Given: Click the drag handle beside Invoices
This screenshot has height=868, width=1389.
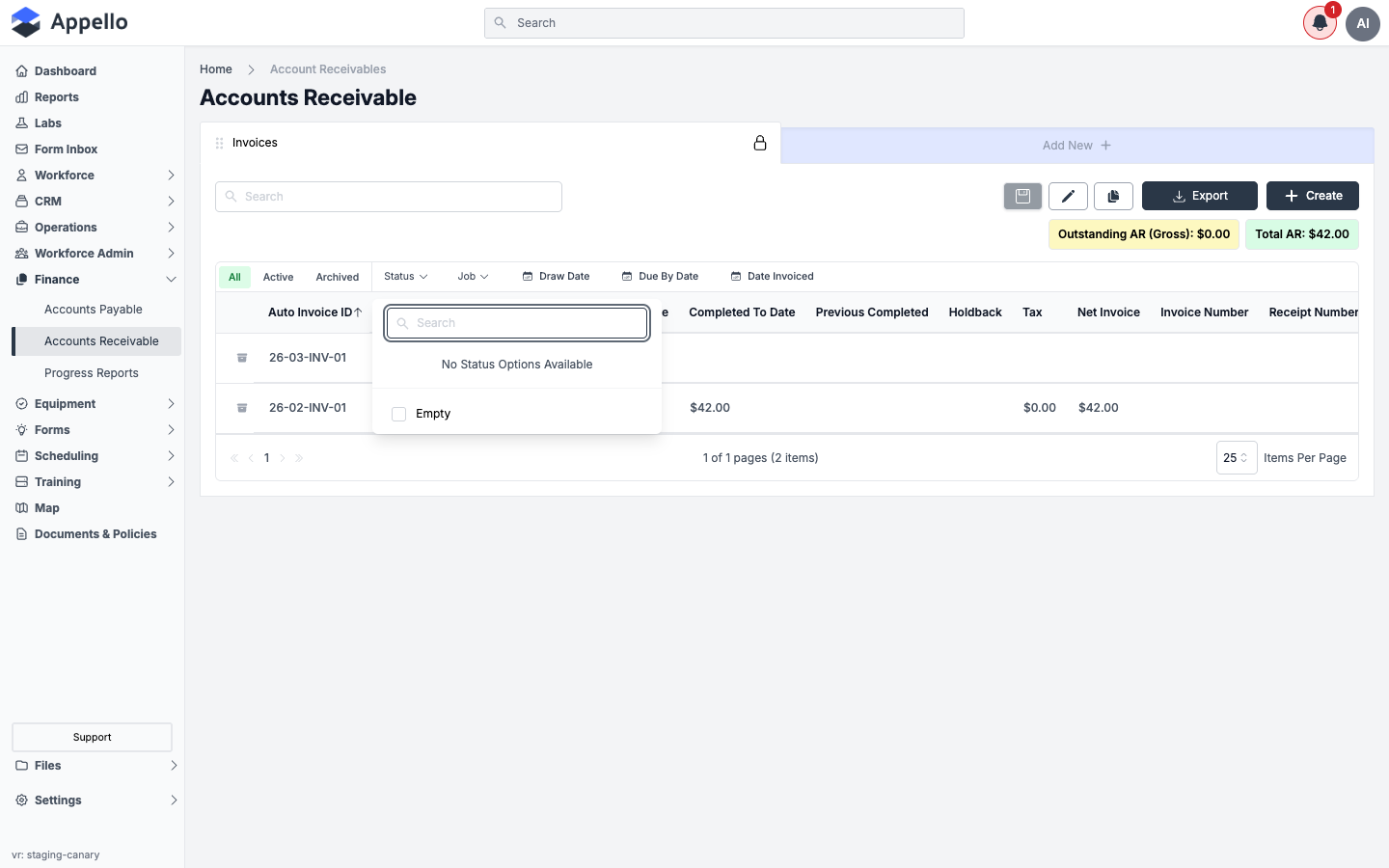Looking at the screenshot, I should click(x=219, y=143).
